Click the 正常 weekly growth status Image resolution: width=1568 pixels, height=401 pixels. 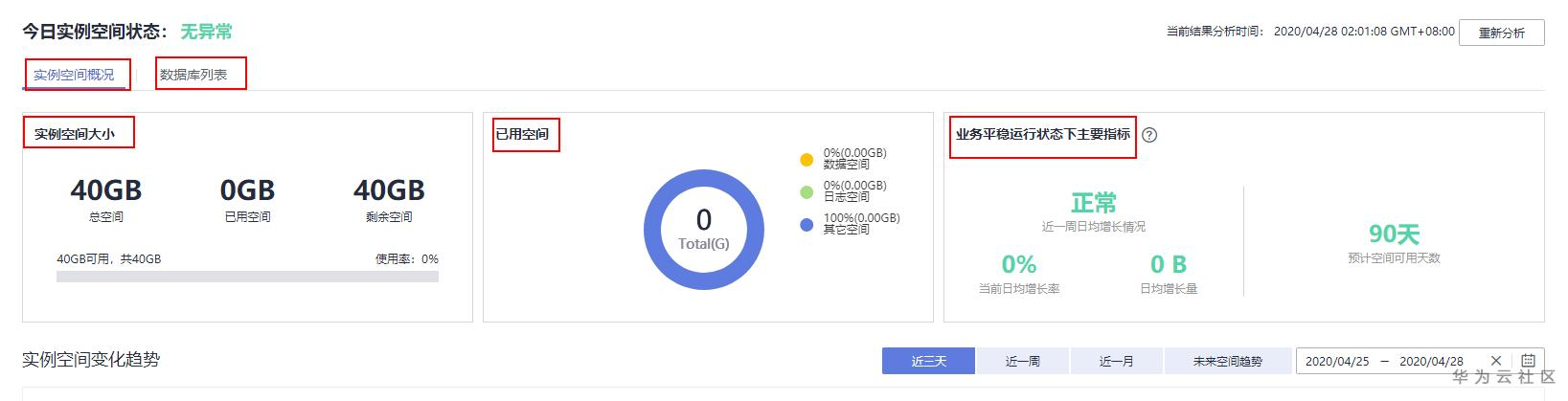[x=1093, y=203]
